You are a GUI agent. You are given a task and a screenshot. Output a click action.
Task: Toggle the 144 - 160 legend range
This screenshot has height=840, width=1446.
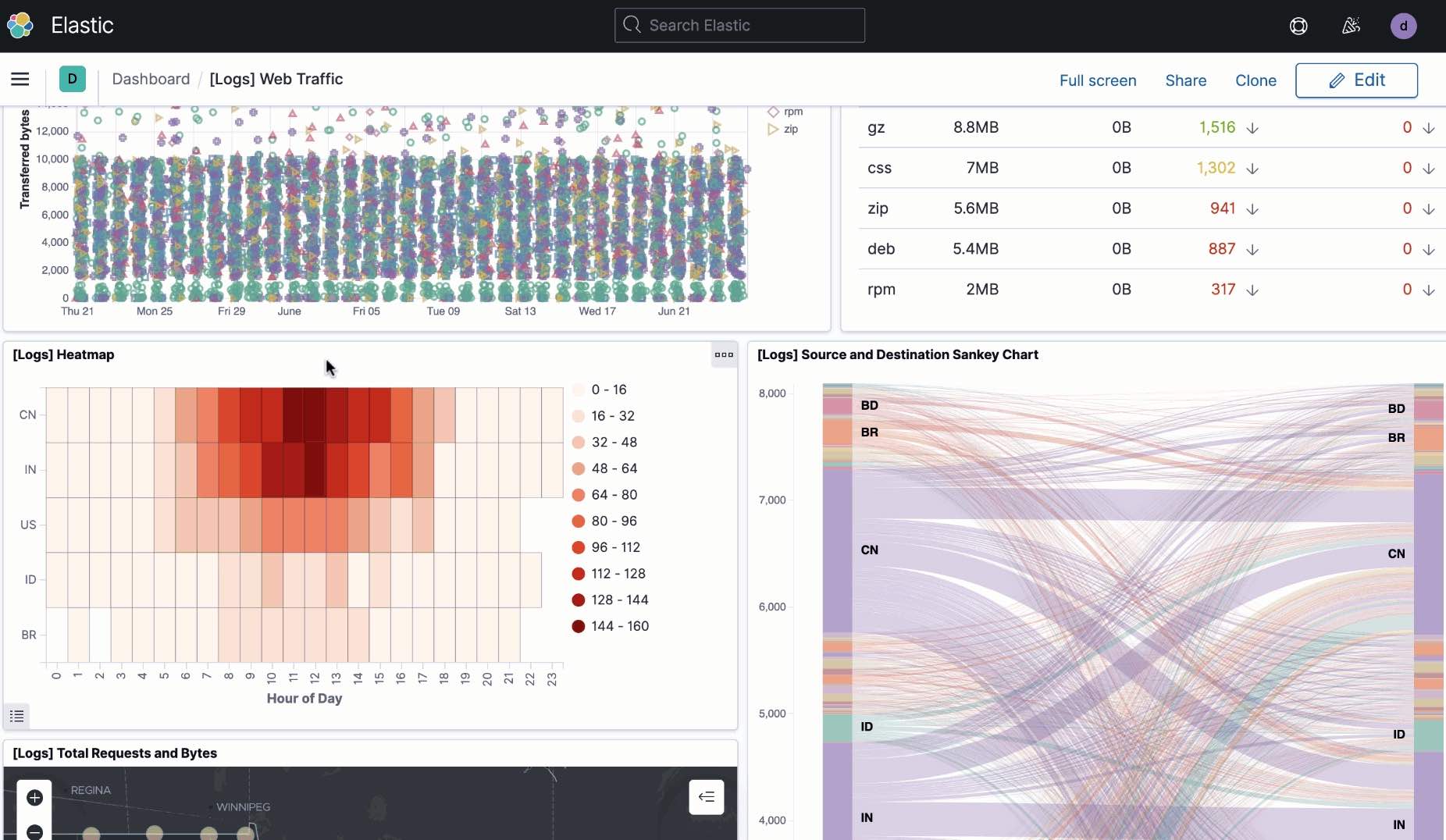click(611, 626)
